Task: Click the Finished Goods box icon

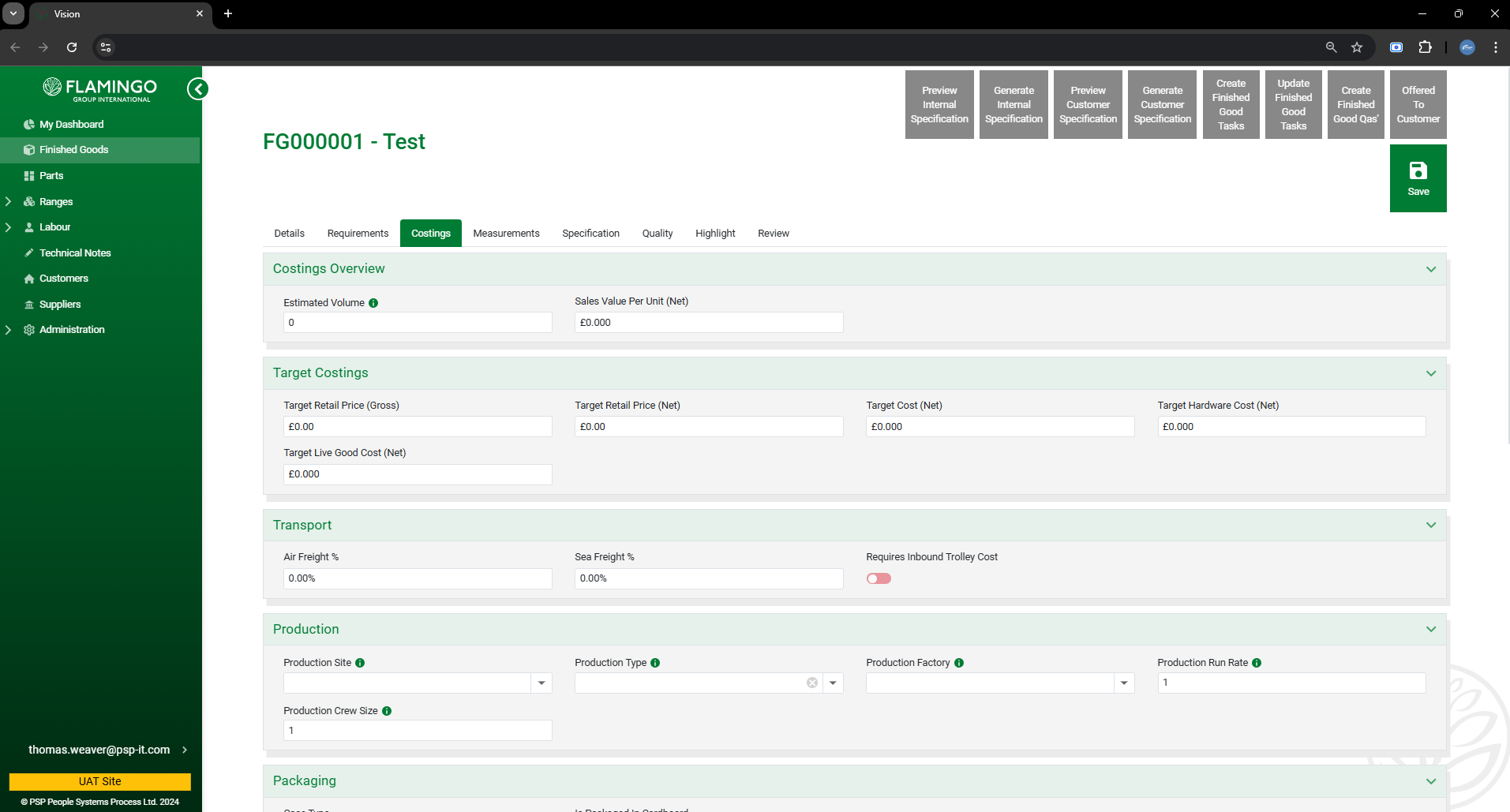Action: [29, 150]
